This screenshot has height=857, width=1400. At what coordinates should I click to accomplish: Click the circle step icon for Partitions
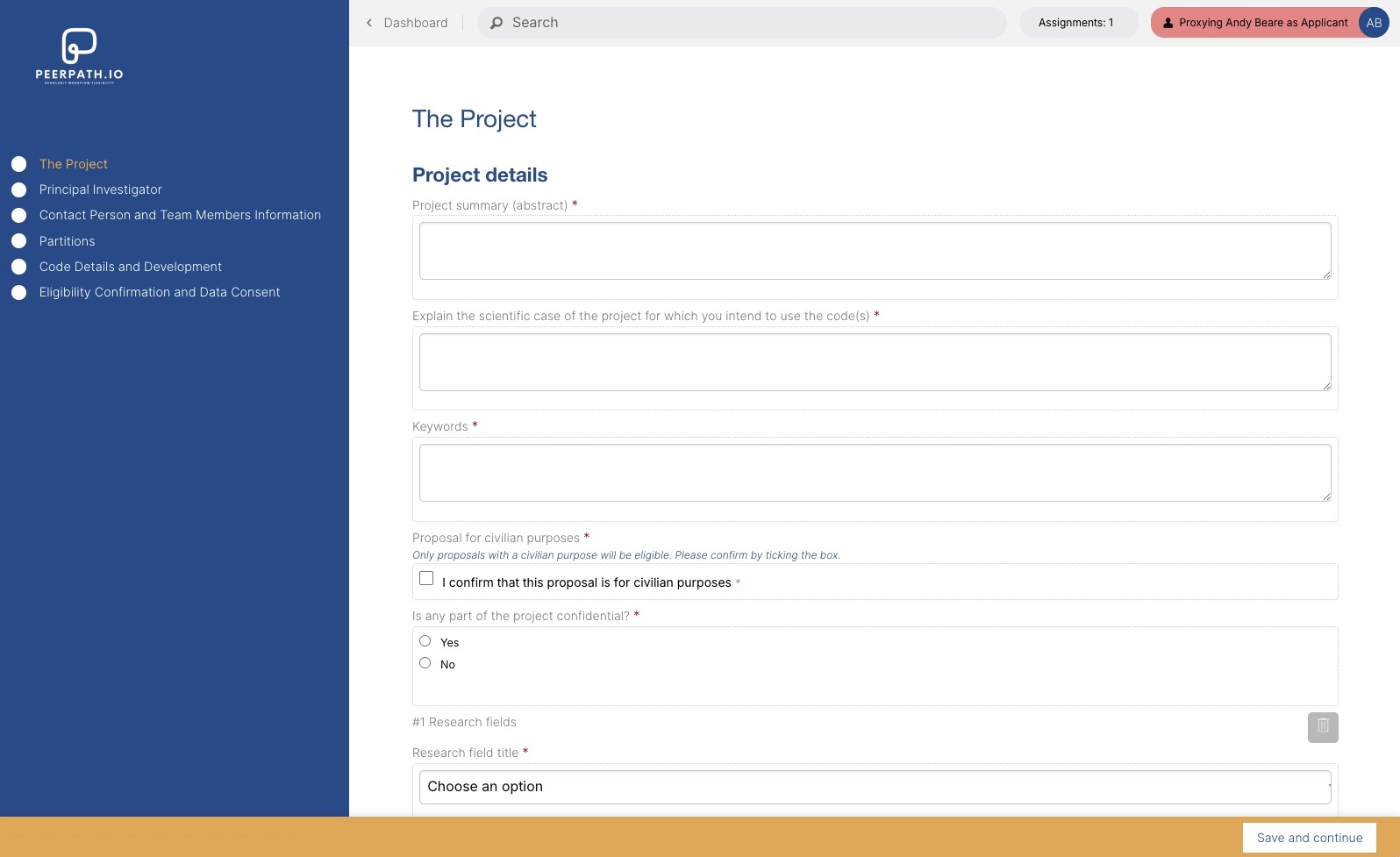(18, 241)
